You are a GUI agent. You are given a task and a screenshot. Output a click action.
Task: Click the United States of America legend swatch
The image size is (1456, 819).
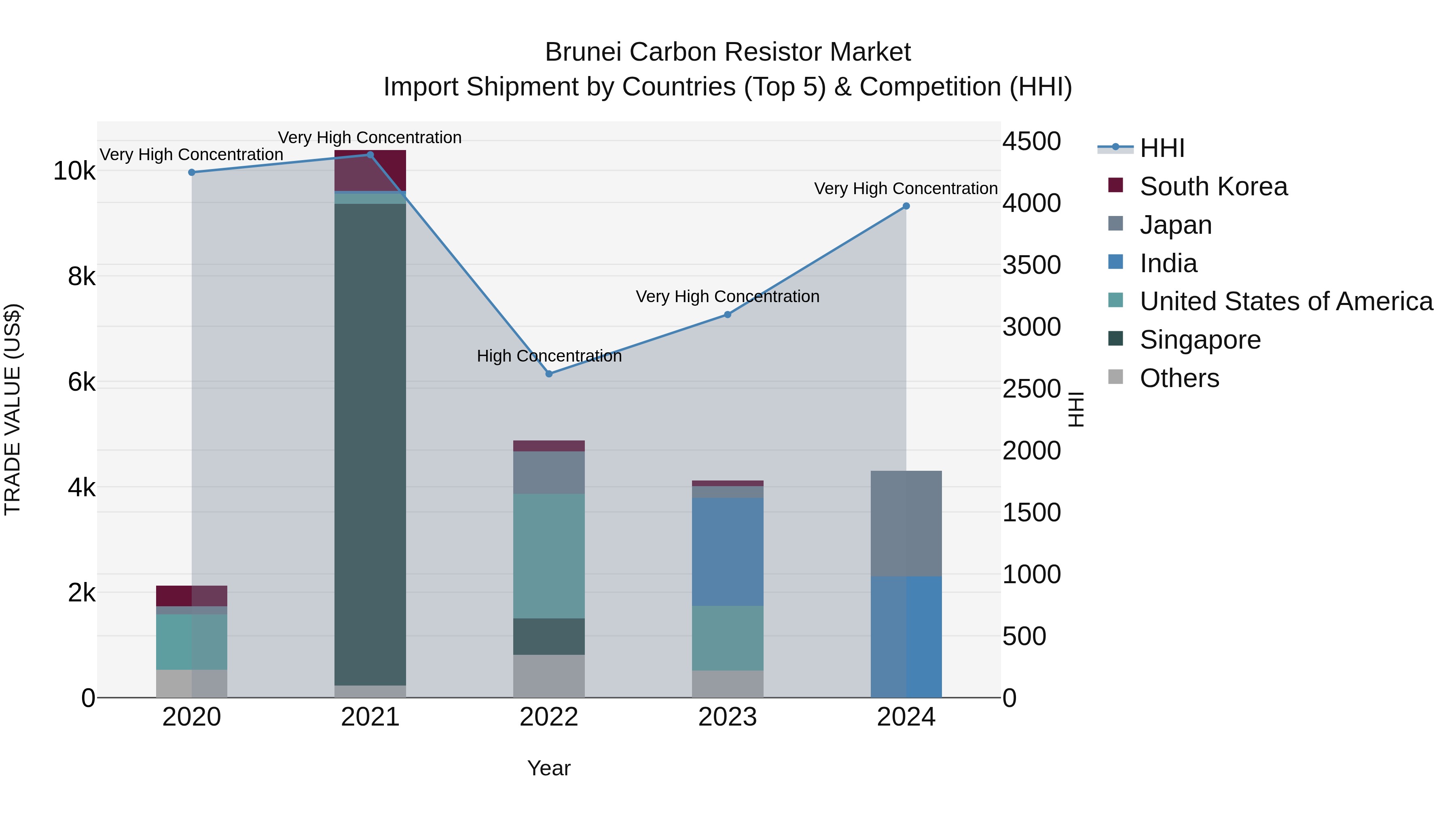(x=1116, y=300)
